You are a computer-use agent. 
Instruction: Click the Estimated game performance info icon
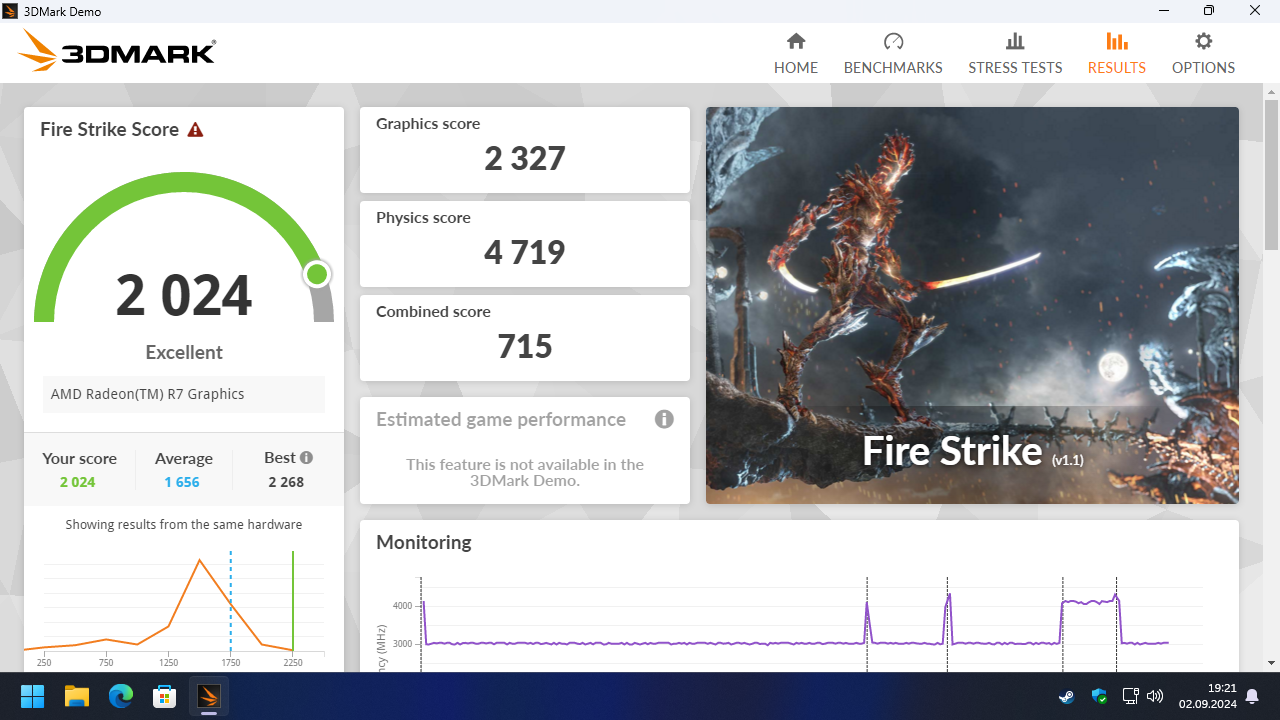coord(664,419)
